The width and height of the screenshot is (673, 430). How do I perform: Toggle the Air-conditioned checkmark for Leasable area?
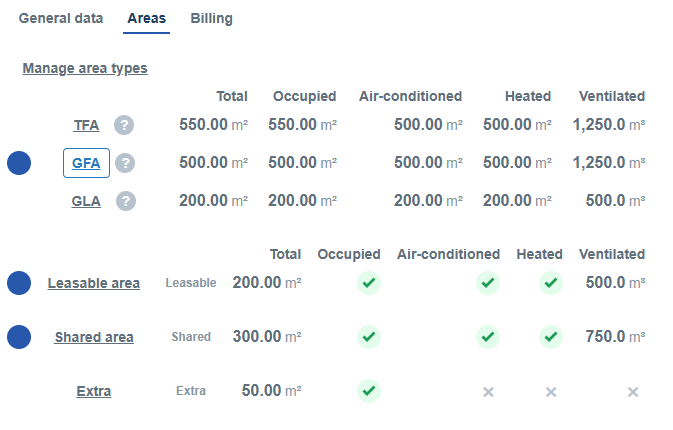tap(488, 283)
